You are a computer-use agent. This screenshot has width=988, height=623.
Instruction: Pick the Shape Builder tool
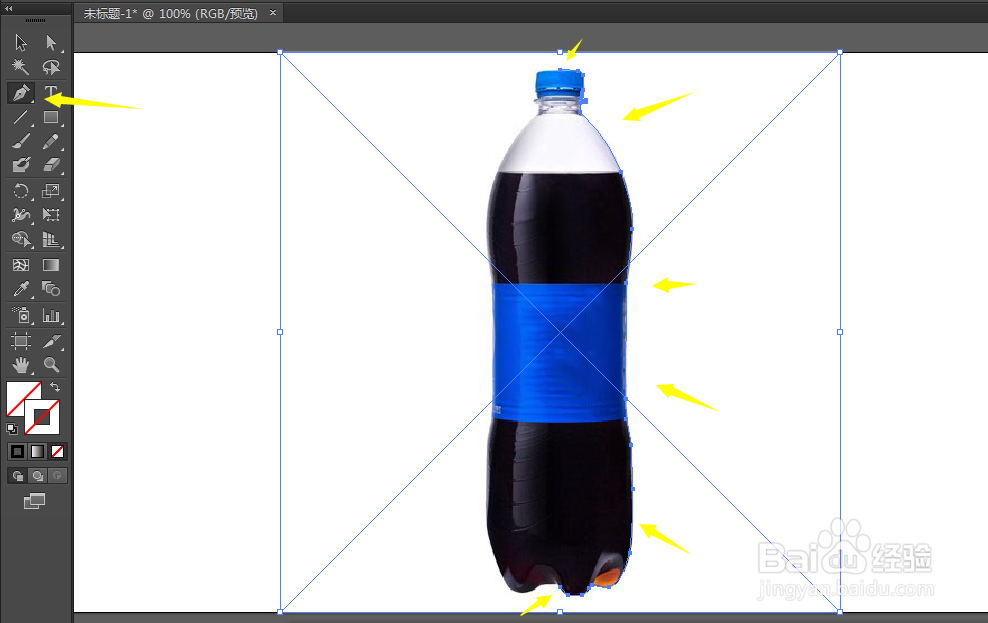[x=21, y=240]
